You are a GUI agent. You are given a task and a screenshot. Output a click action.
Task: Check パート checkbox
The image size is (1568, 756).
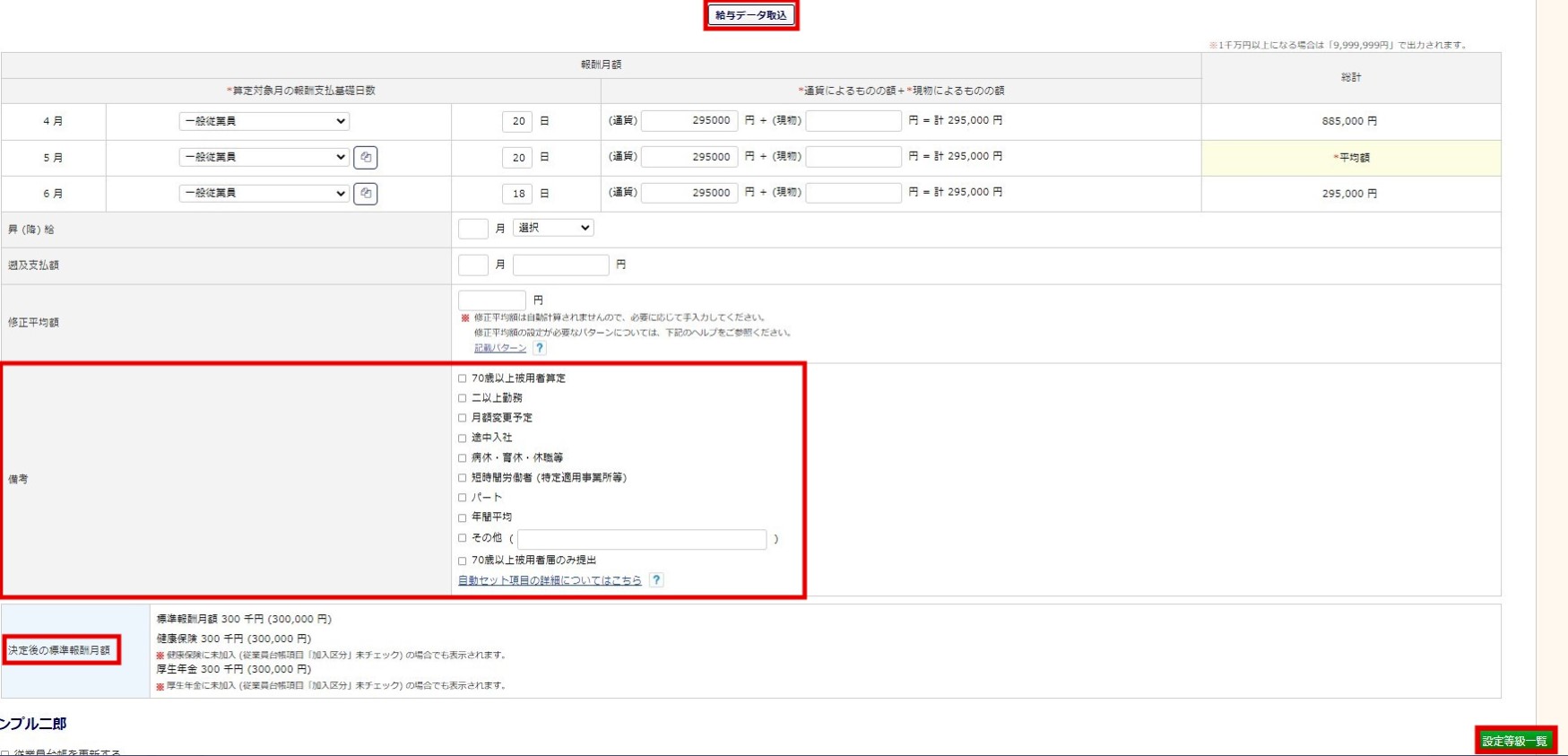tap(463, 498)
